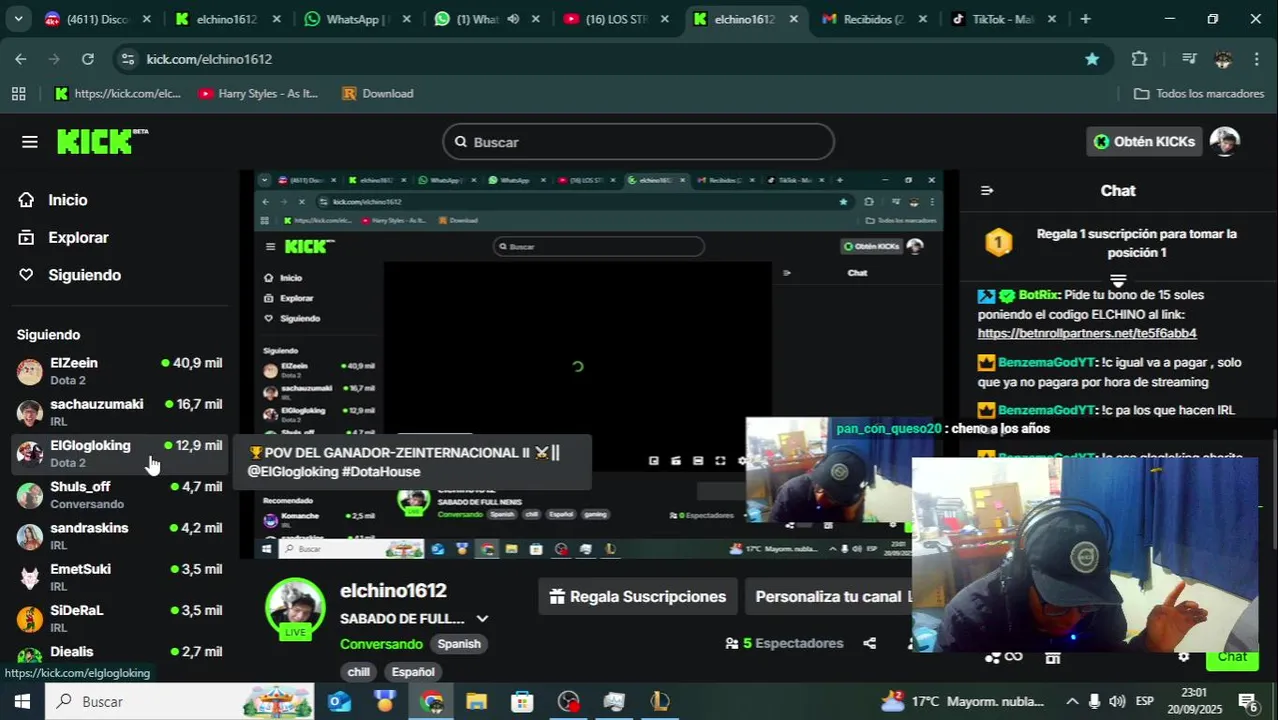Switch to the TikTok tab
Screen dimensions: 1278x720
(1004, 19)
